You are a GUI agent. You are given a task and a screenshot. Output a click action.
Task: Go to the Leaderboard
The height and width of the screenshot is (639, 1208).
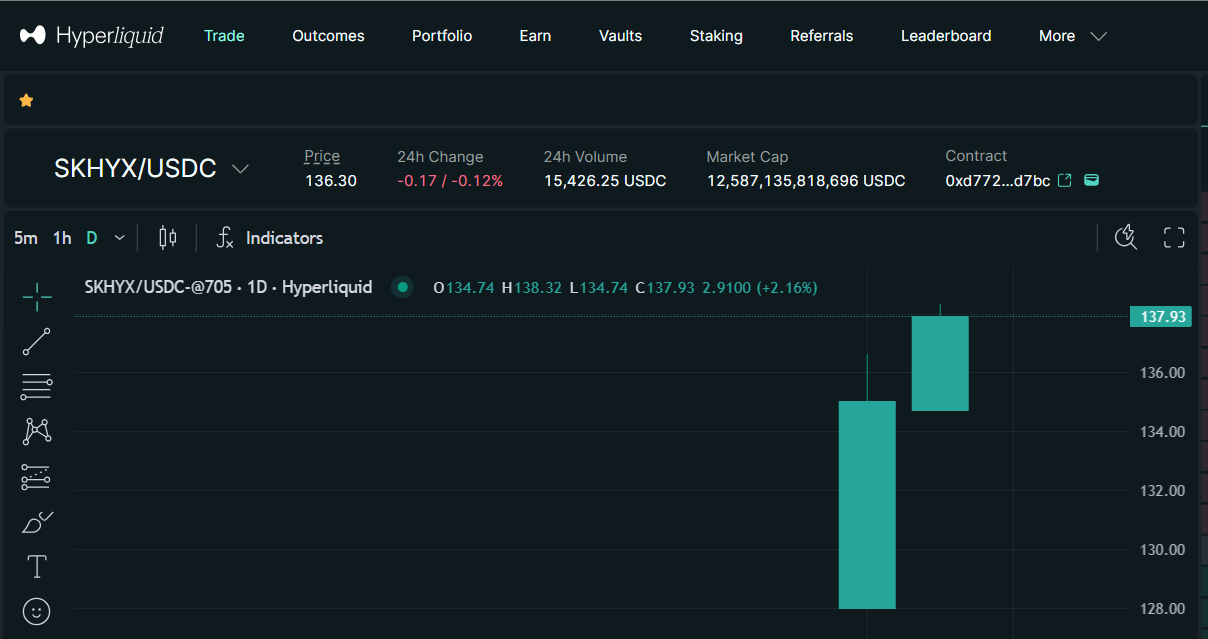coord(946,36)
